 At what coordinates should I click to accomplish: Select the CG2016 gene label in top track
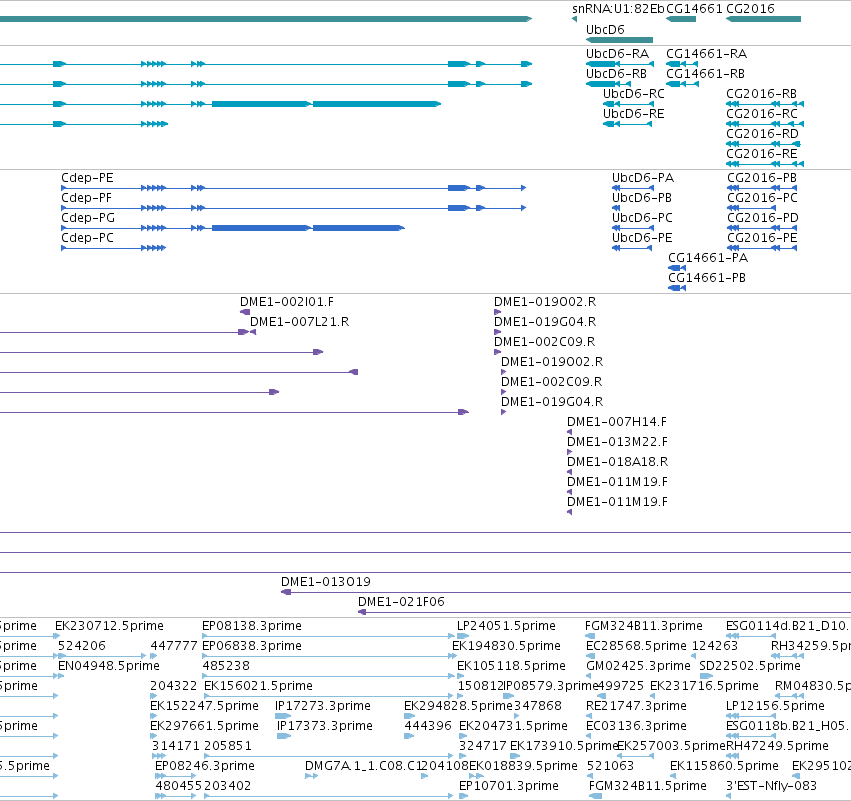point(750,9)
